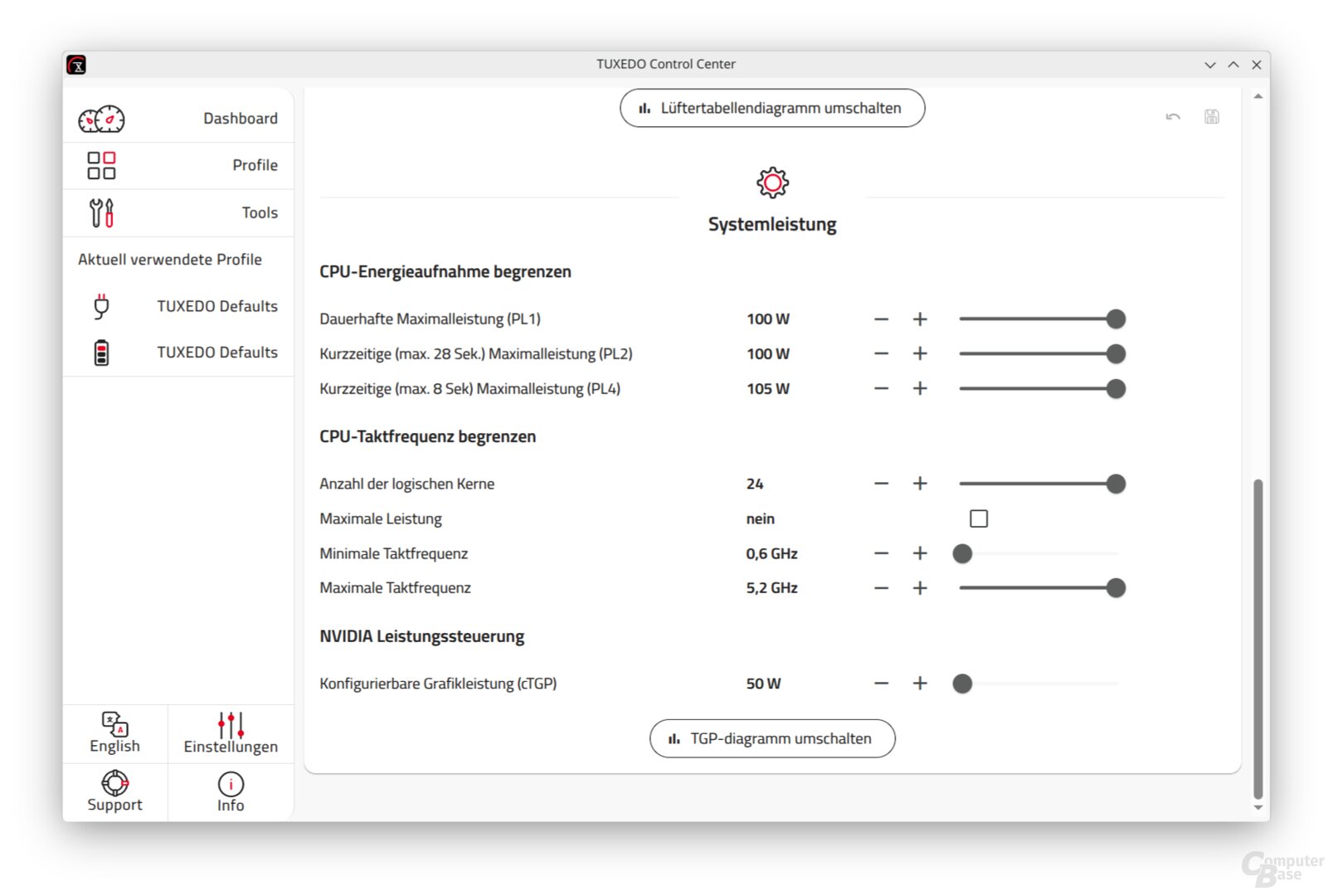Reduce logical core count with minus

(881, 484)
